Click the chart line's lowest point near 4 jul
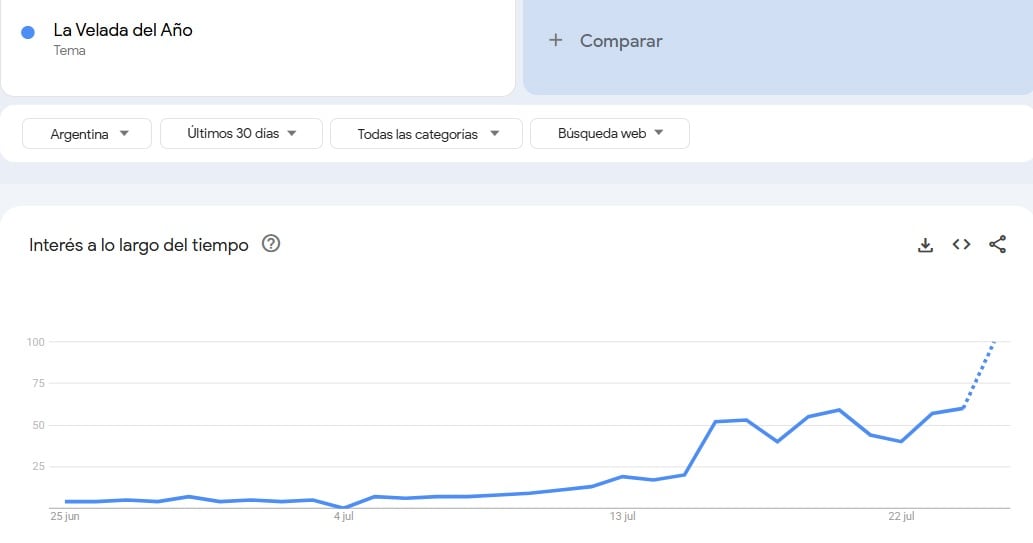The width and height of the screenshot is (1033, 543). (x=343, y=507)
